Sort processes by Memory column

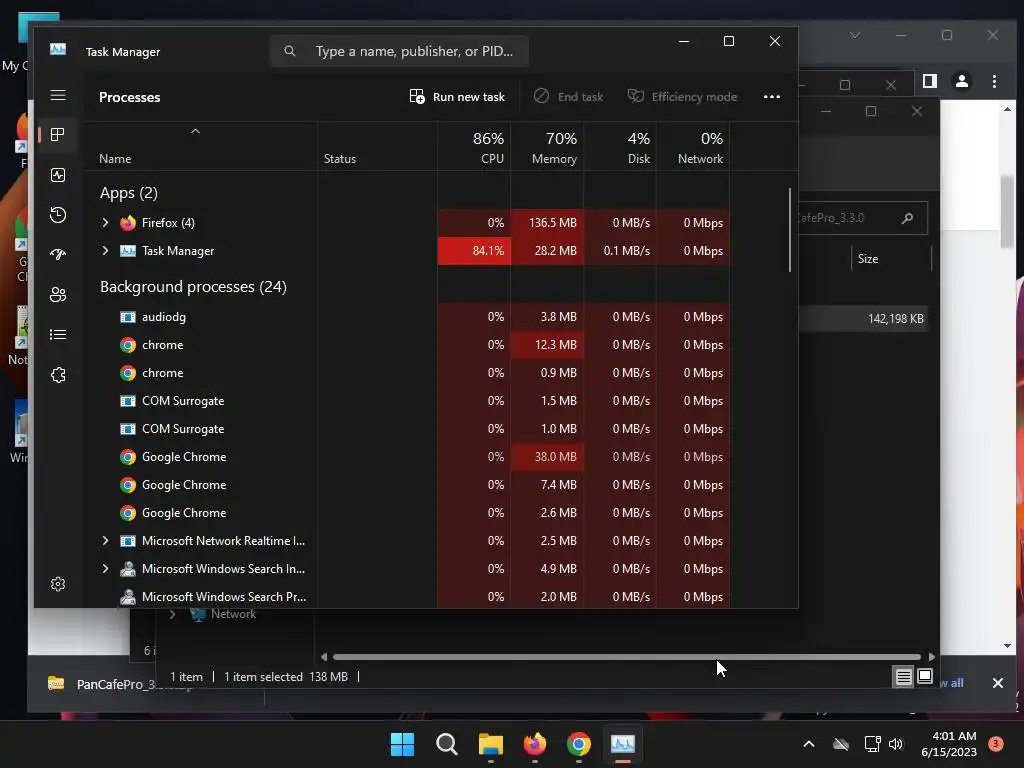[547, 147]
